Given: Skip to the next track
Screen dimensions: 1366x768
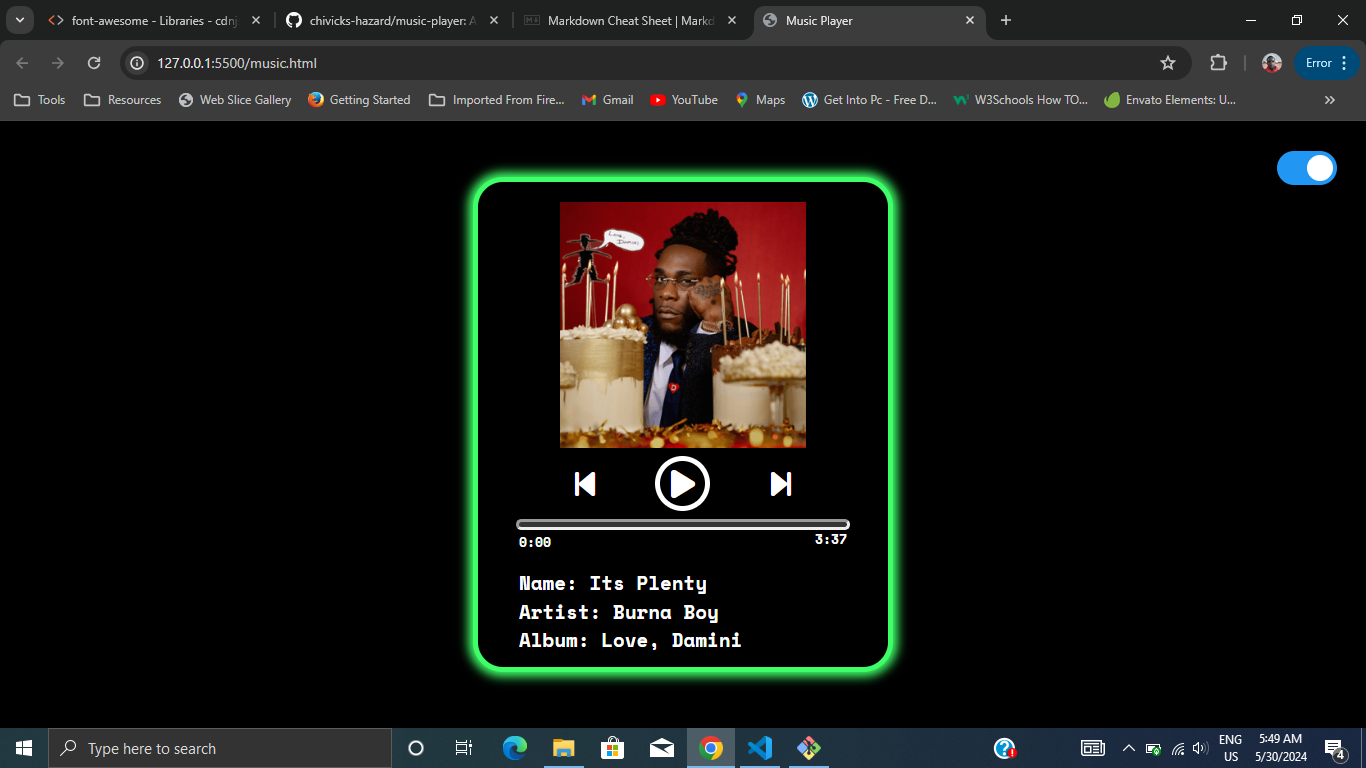Looking at the screenshot, I should tap(781, 484).
